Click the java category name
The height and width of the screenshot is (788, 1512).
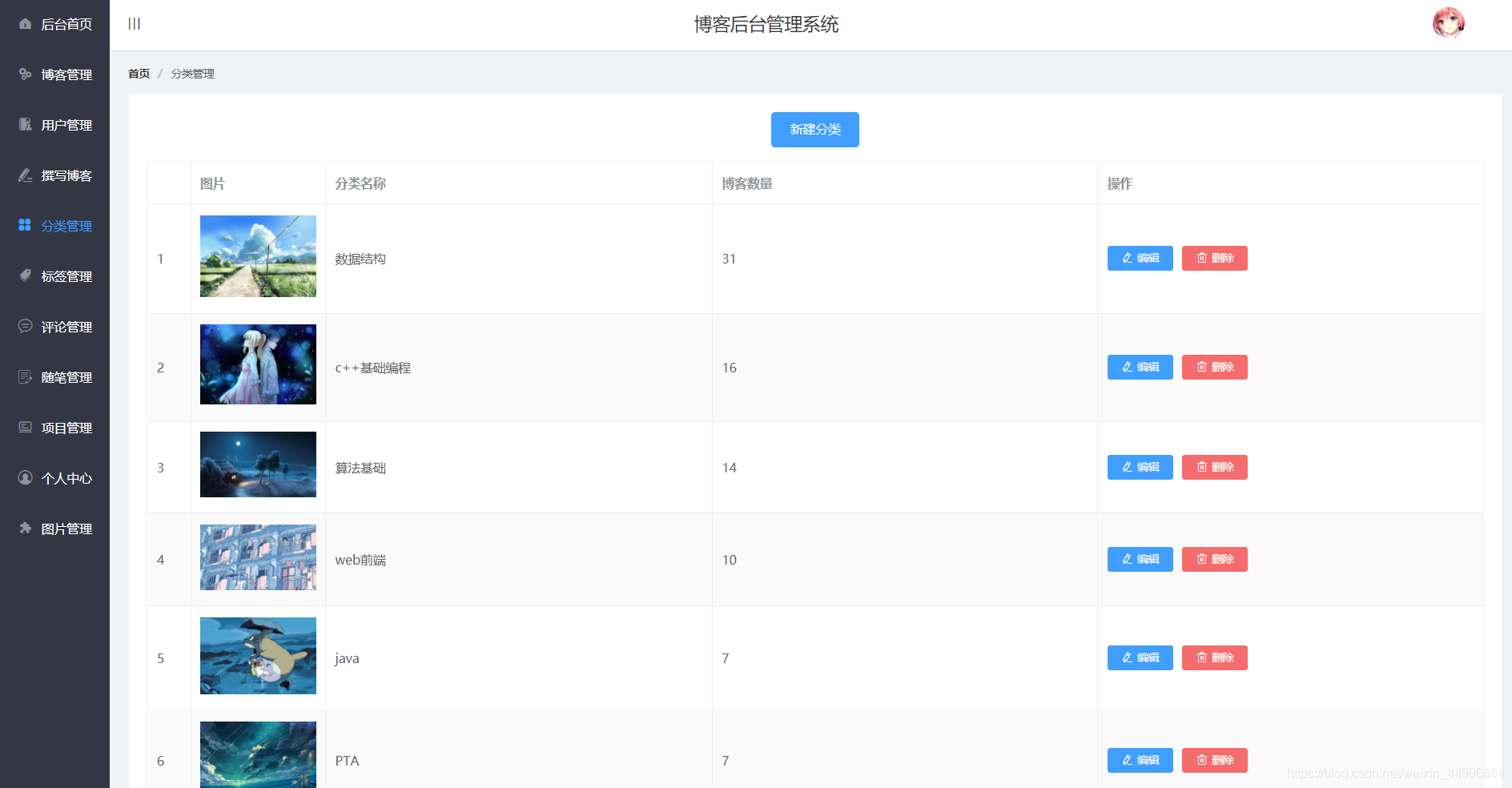click(347, 658)
